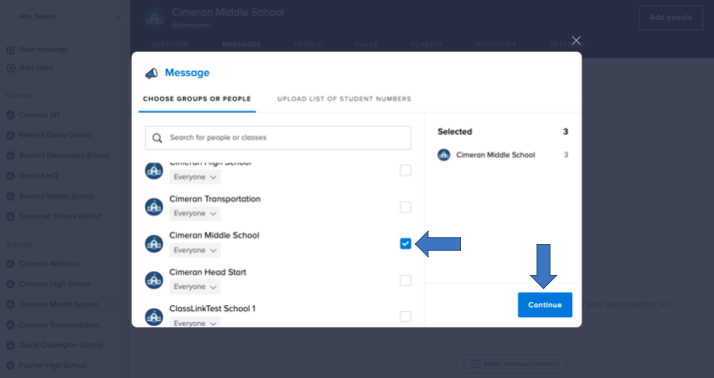
Task: Close the Message dialog with the X
Action: [576, 41]
